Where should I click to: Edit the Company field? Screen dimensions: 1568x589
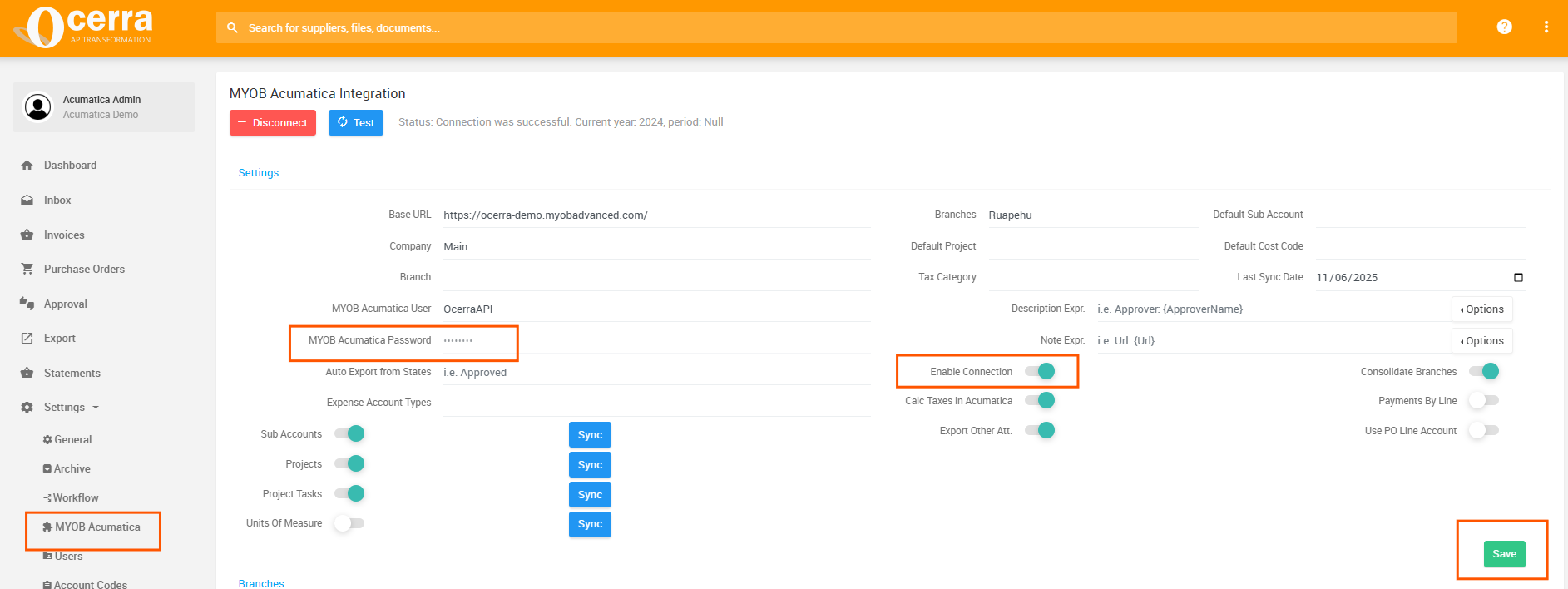tap(656, 246)
